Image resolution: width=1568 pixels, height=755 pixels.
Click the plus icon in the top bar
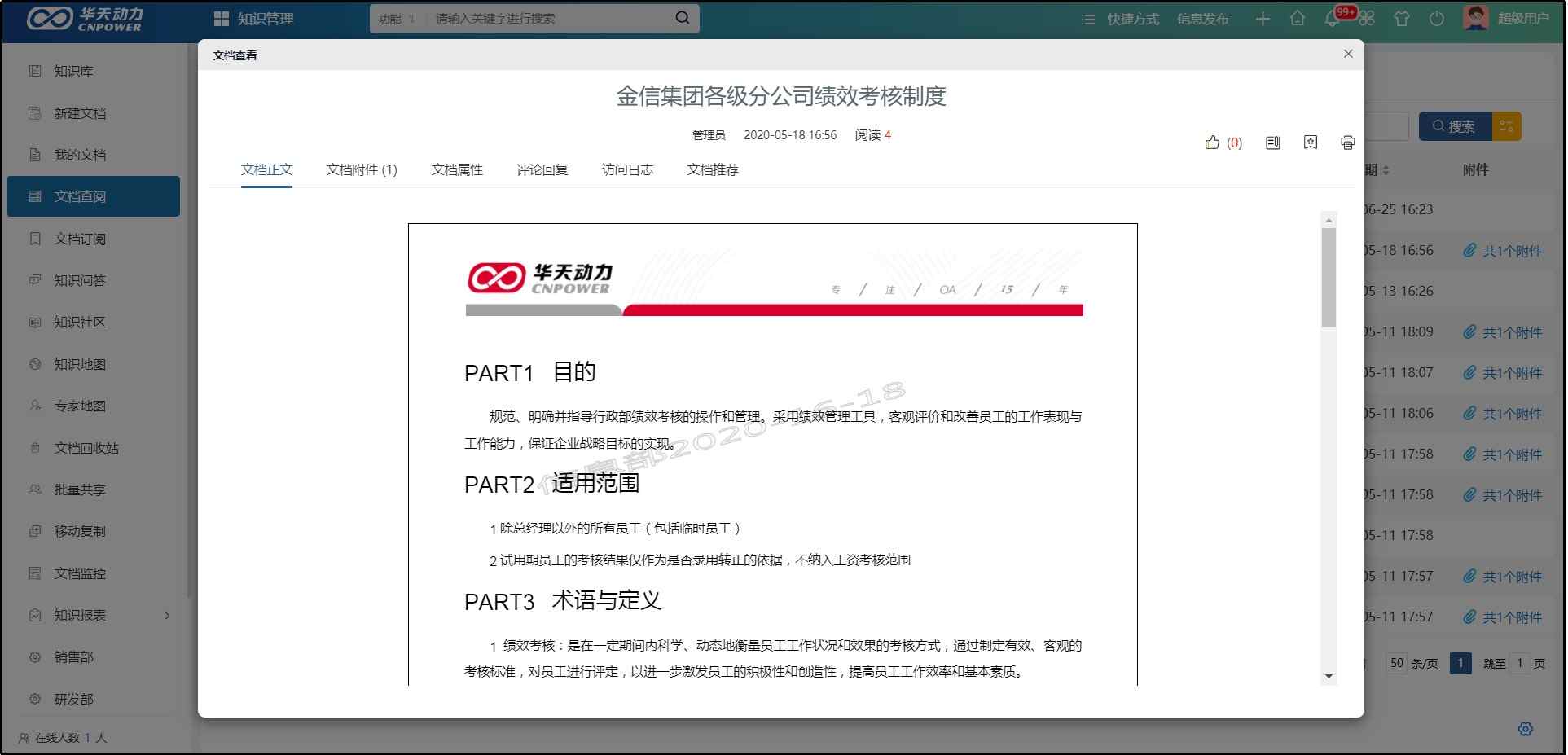1262,18
